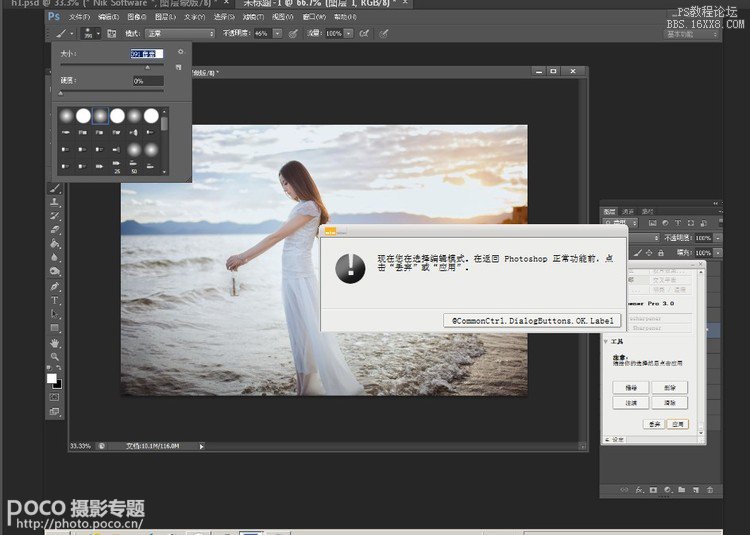Select the Eraser tool
Viewport: 750px width, 535px height.
click(55, 230)
